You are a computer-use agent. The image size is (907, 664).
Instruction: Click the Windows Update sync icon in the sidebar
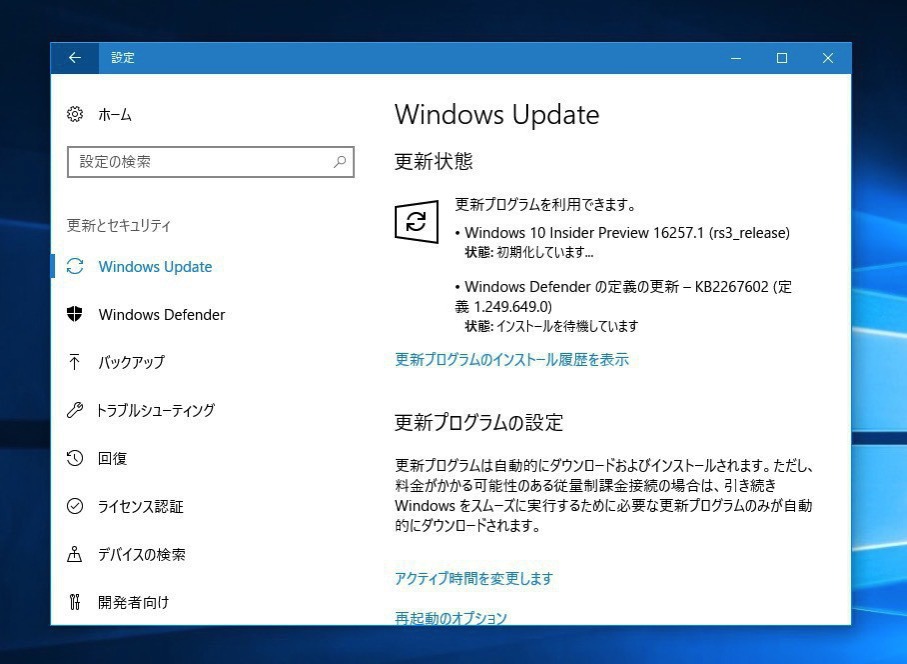click(x=75, y=267)
